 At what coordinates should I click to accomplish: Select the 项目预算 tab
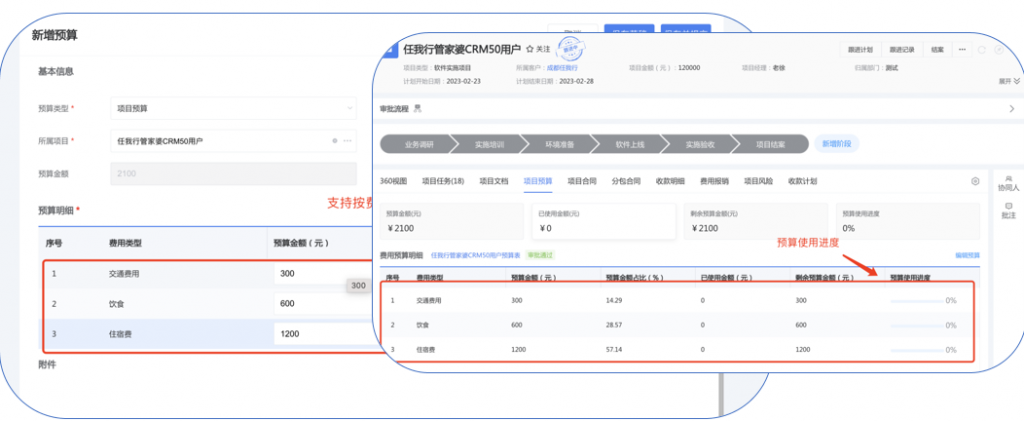(538, 181)
